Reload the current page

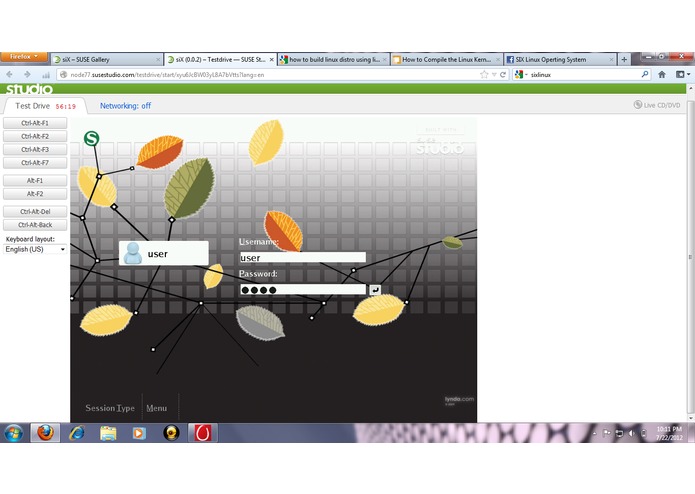(503, 74)
